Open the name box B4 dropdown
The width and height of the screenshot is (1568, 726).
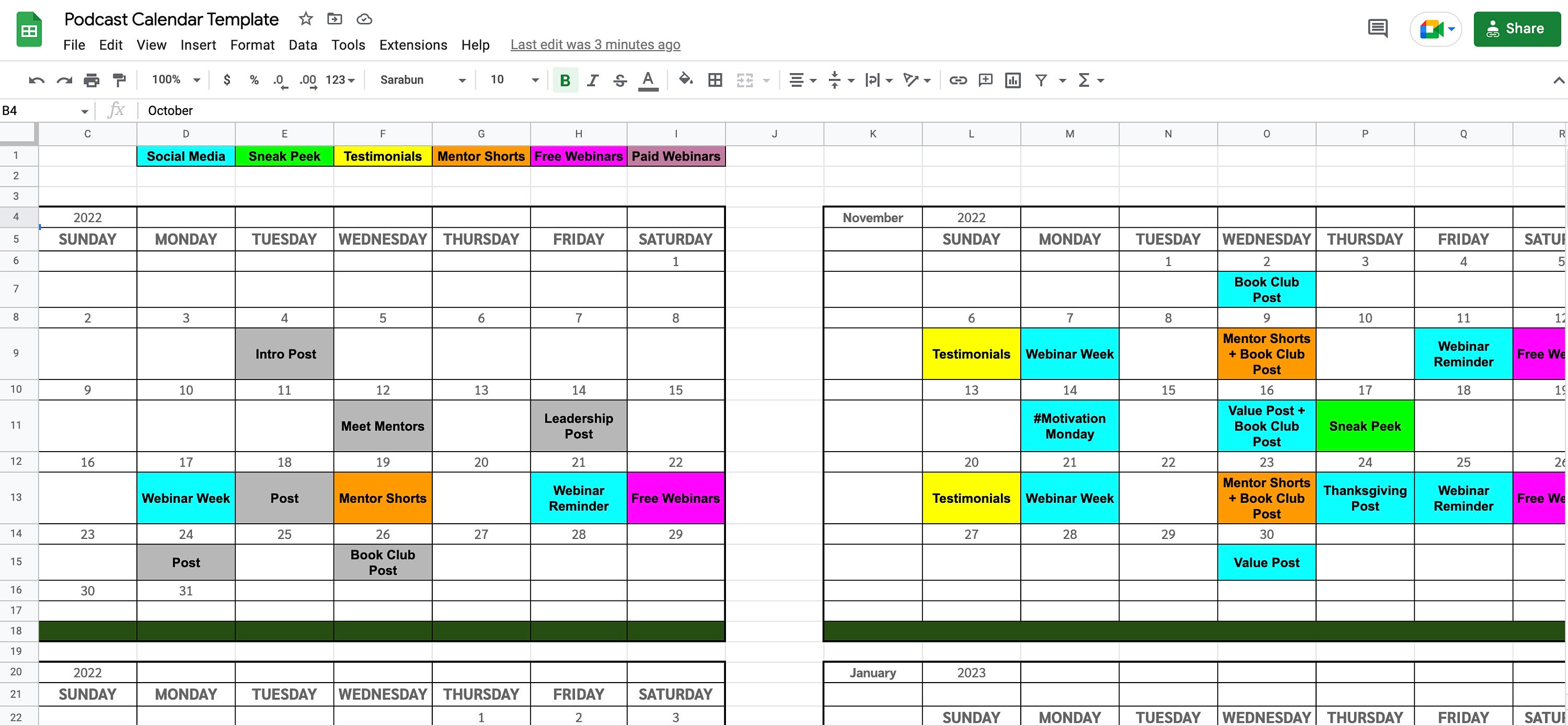click(84, 111)
